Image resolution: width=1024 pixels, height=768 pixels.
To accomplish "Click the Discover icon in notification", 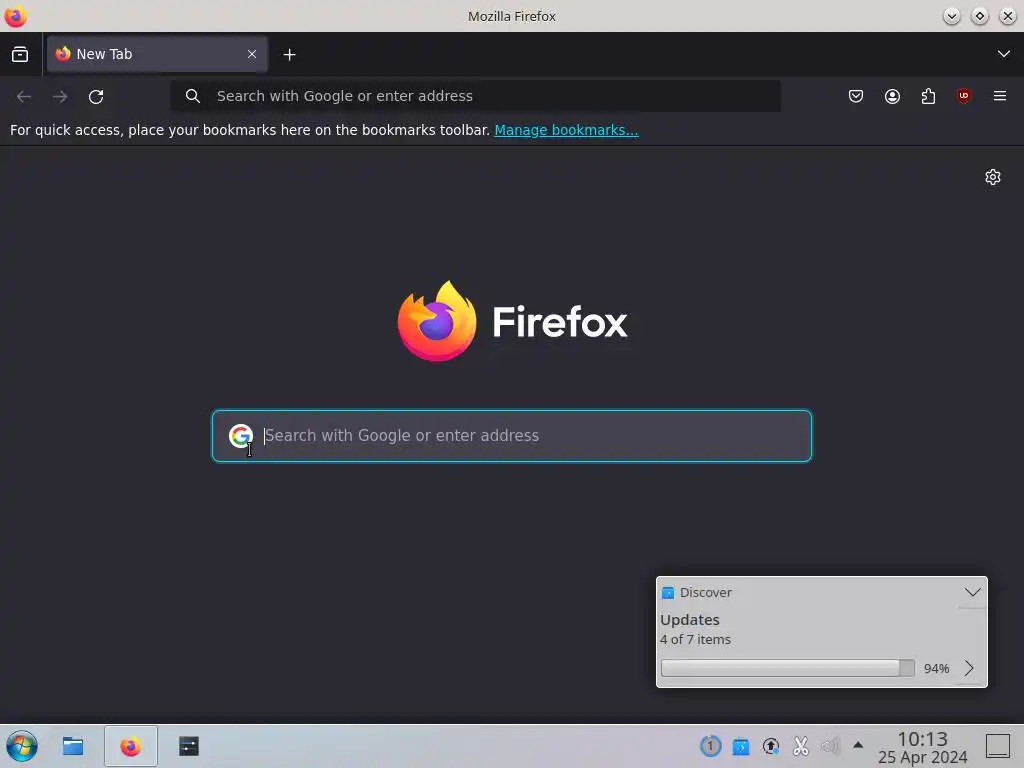I will pyautogui.click(x=667, y=592).
